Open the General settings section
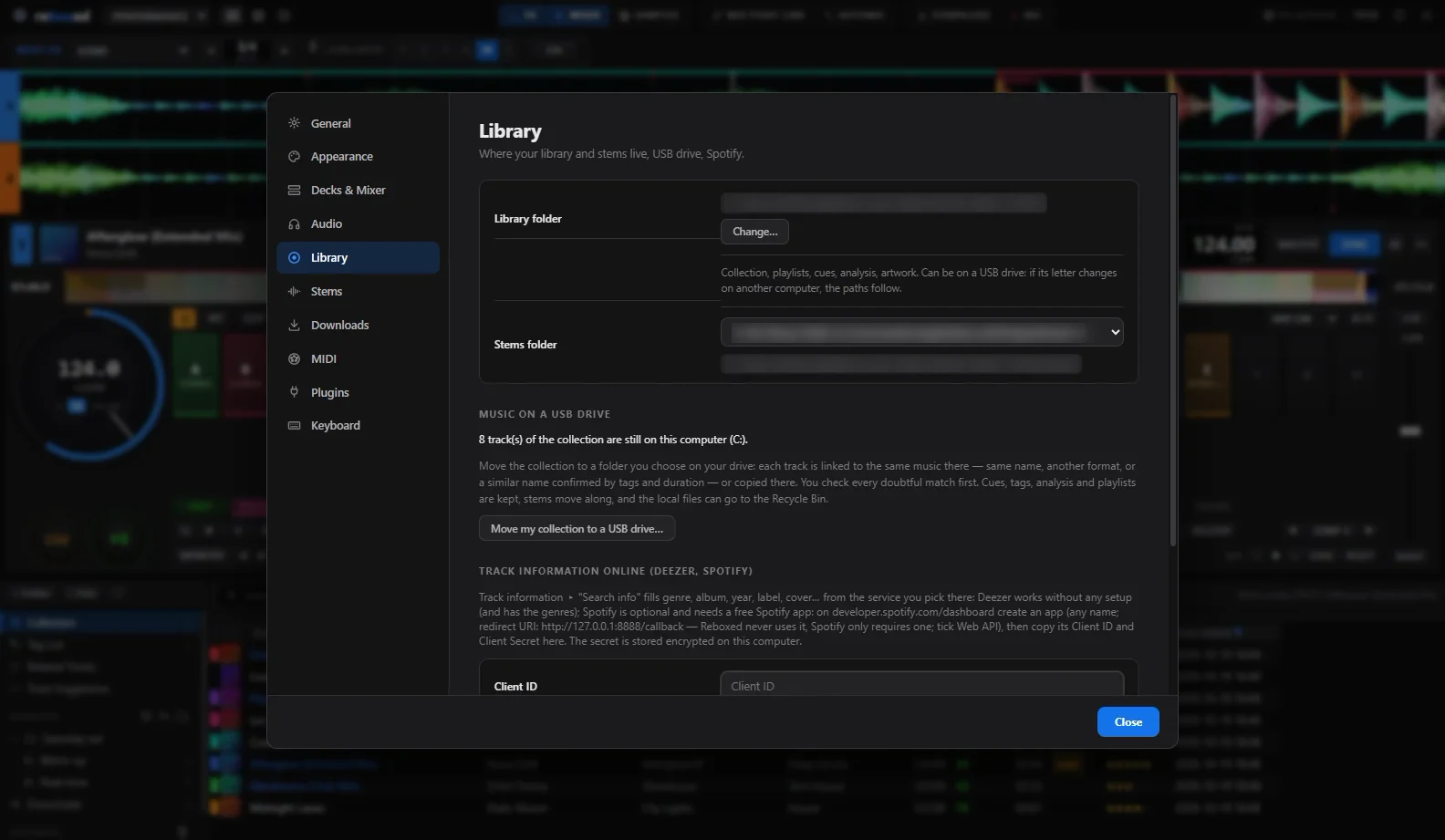Viewport: 1445px width, 840px height. (x=358, y=123)
